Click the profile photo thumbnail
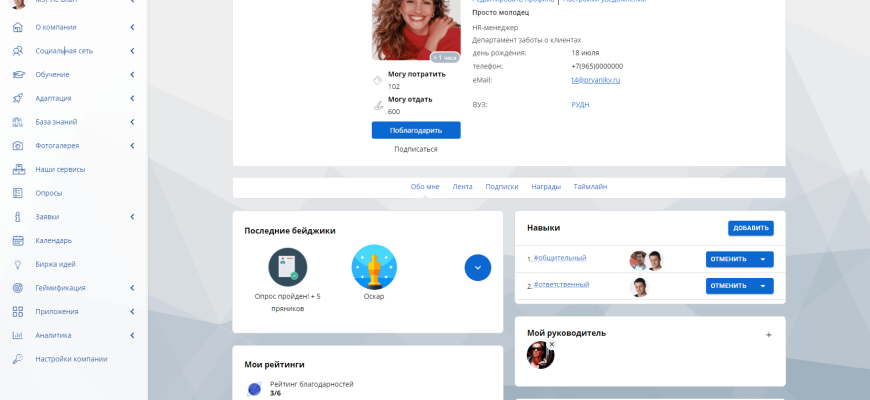This screenshot has height=400, width=870. pos(416,28)
